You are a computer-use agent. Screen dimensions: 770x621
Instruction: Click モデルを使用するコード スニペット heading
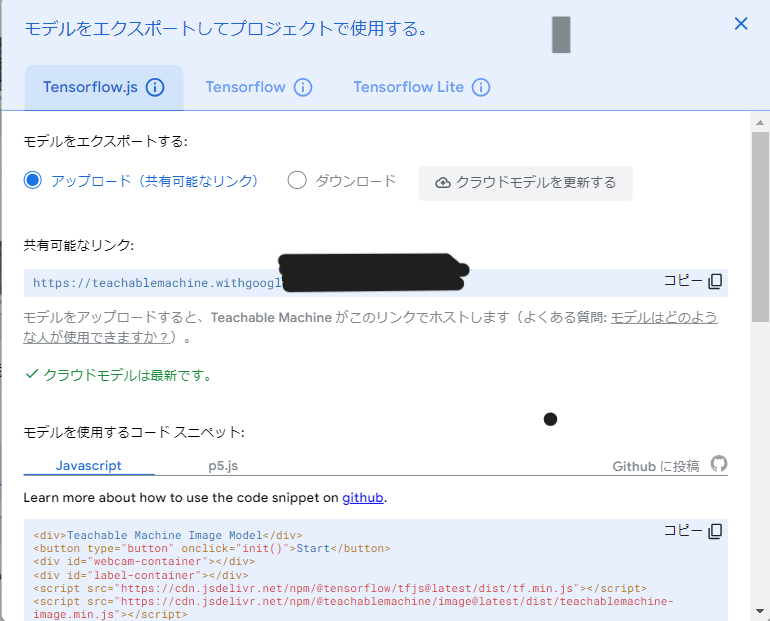pos(134,432)
